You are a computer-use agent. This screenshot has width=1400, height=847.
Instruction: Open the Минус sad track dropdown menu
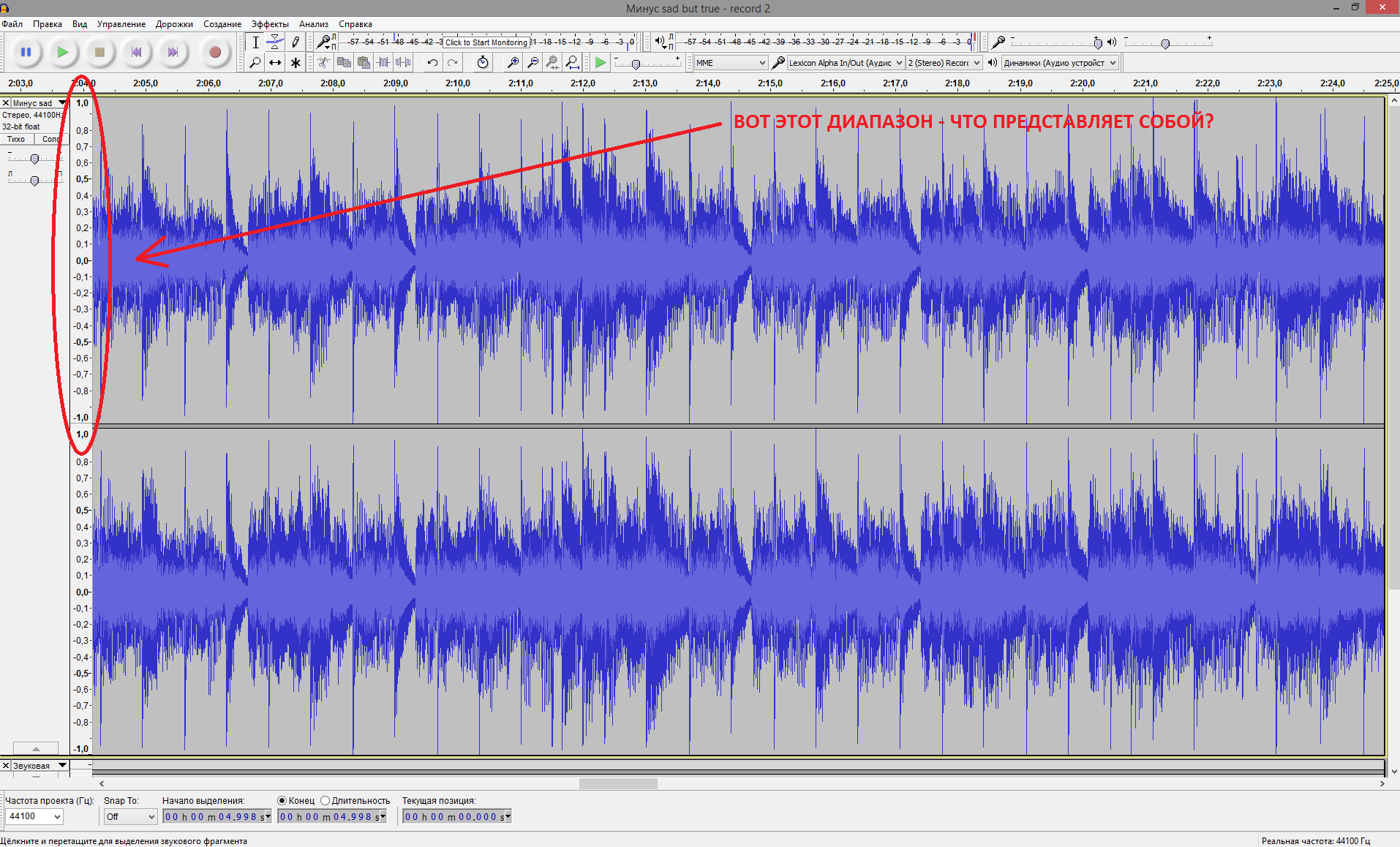(x=39, y=103)
